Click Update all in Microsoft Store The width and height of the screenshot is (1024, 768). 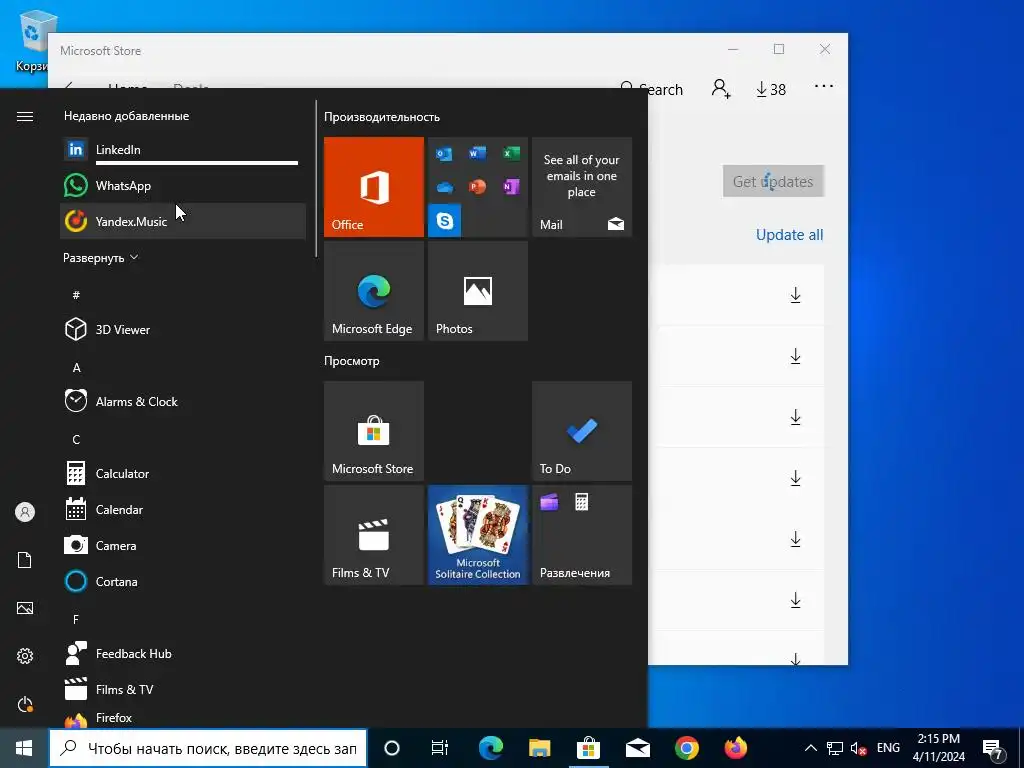point(790,235)
